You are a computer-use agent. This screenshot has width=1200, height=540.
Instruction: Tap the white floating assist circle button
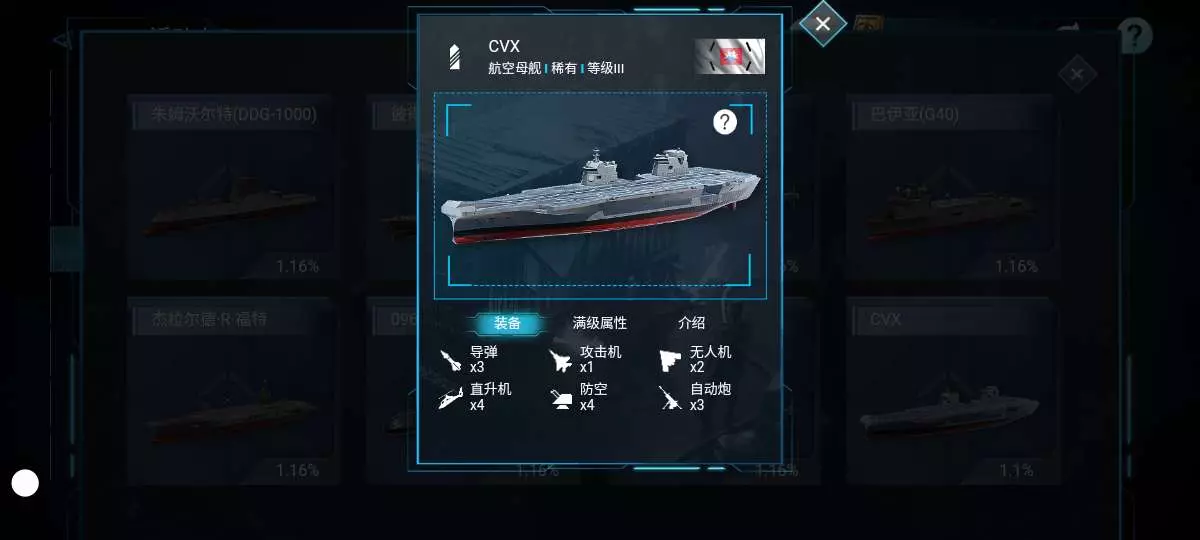pos(25,483)
